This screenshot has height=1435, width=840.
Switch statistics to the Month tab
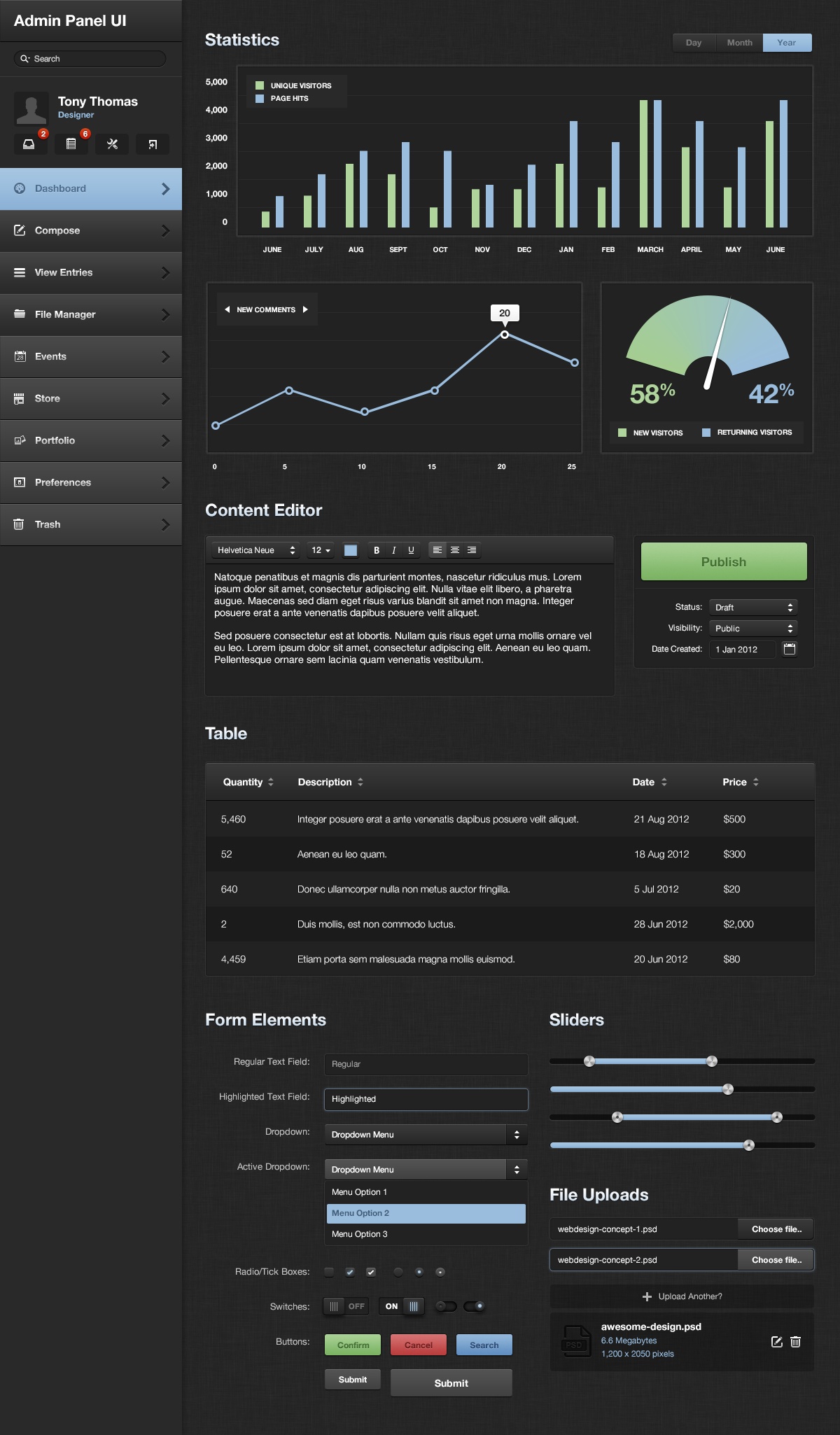(x=739, y=43)
